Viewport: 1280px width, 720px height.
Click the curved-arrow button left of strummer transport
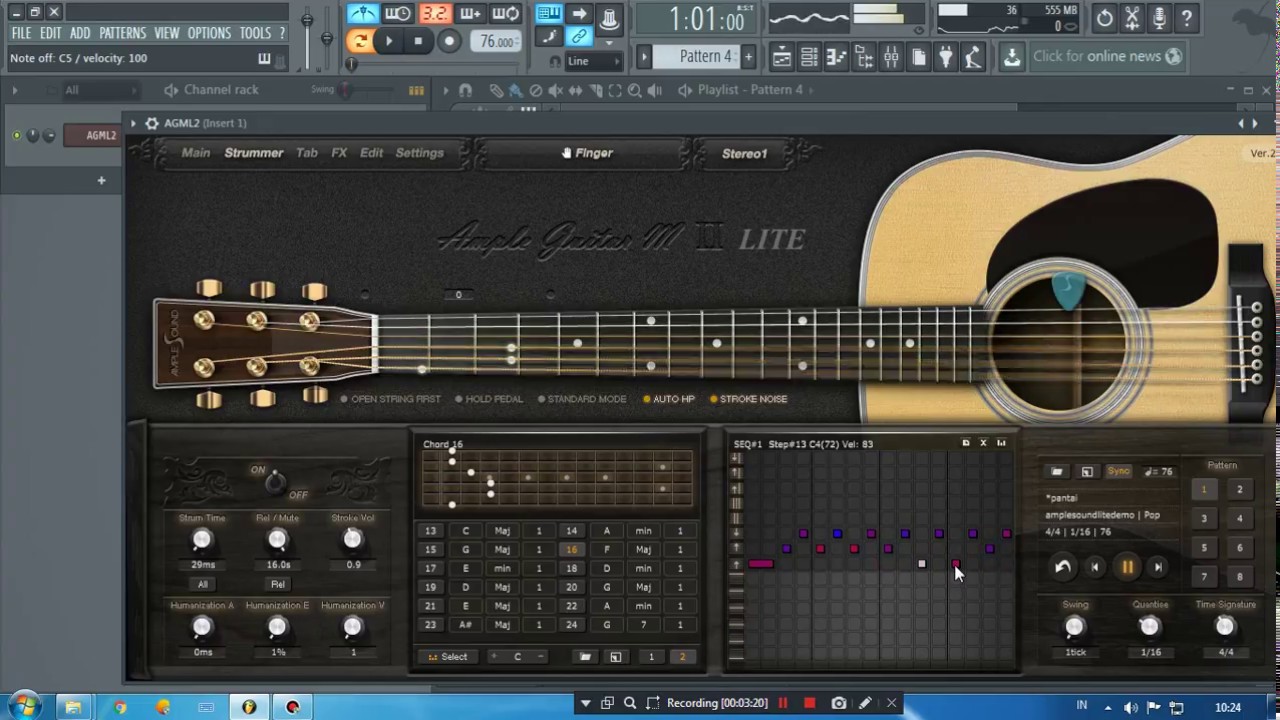pos(1063,567)
